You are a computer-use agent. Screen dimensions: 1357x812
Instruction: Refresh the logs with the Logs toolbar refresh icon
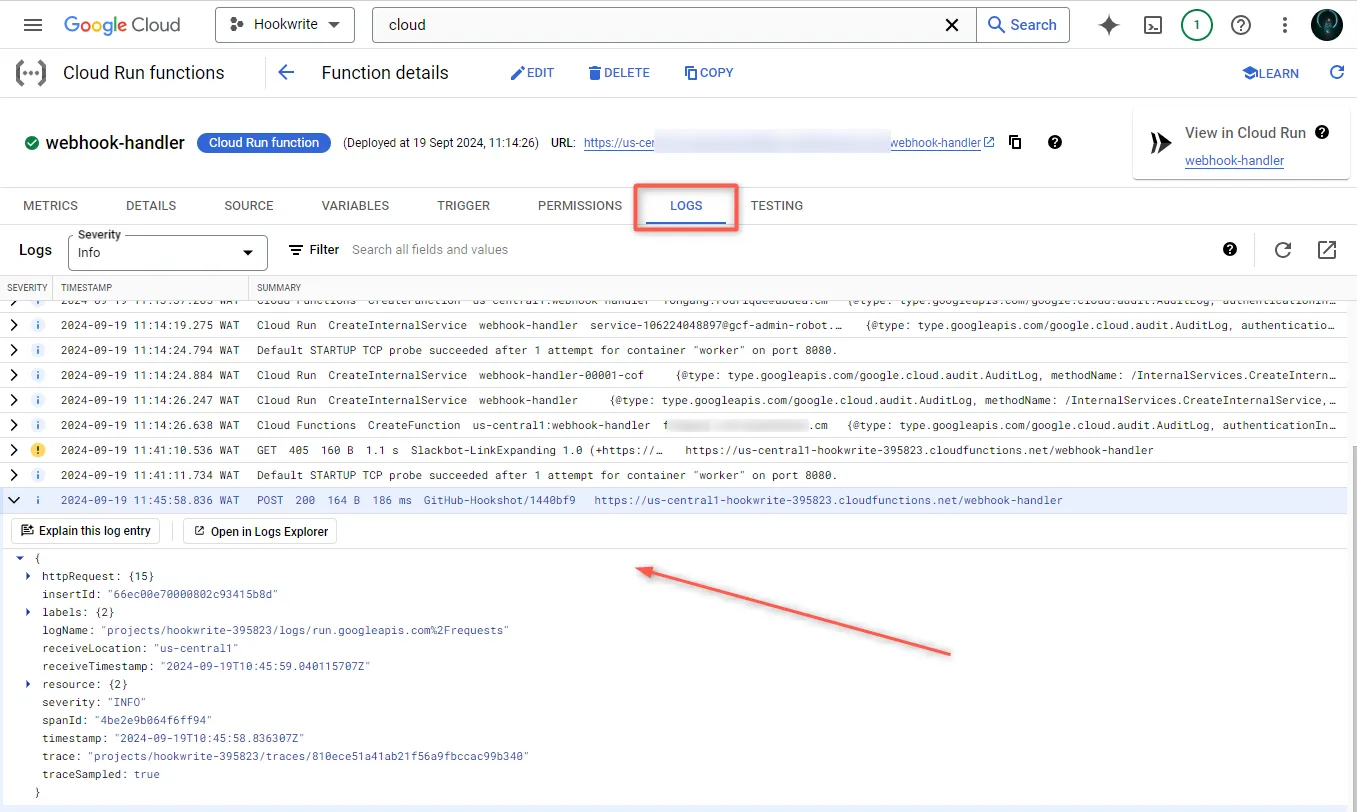point(1283,250)
